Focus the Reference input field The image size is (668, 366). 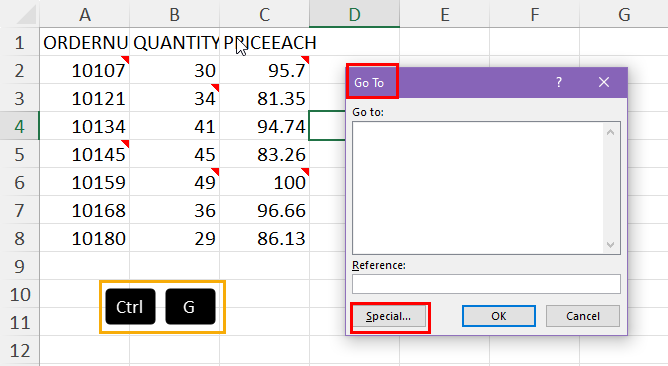[x=486, y=284]
